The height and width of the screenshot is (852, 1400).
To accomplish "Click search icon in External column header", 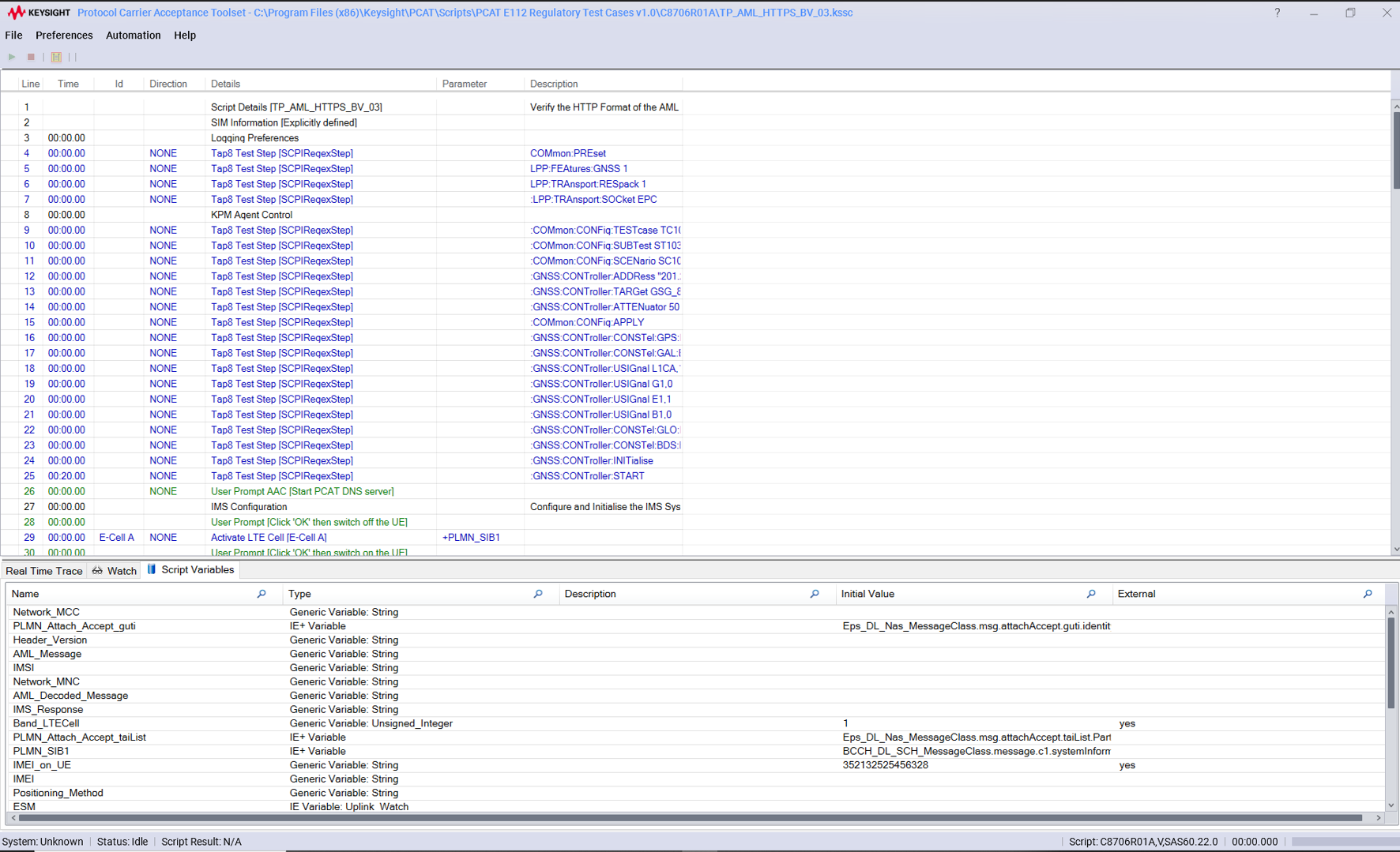I will click(1368, 594).
